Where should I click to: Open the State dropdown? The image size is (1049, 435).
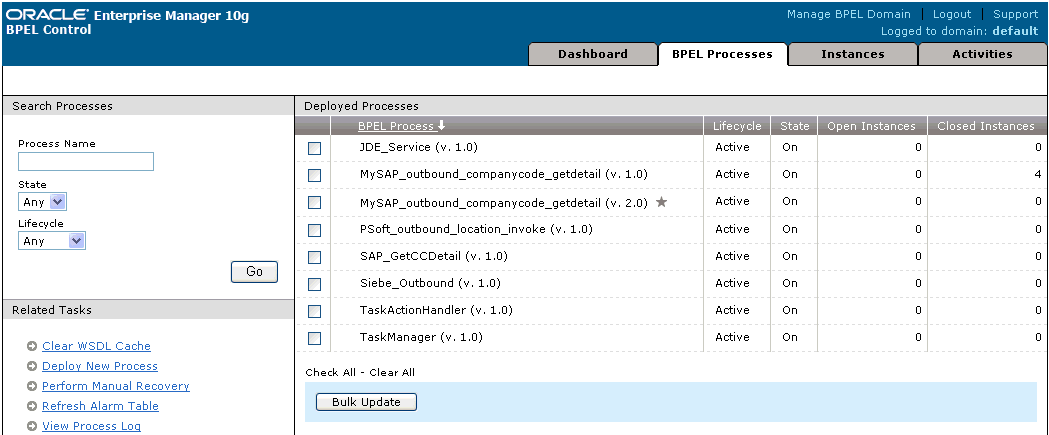(42, 201)
